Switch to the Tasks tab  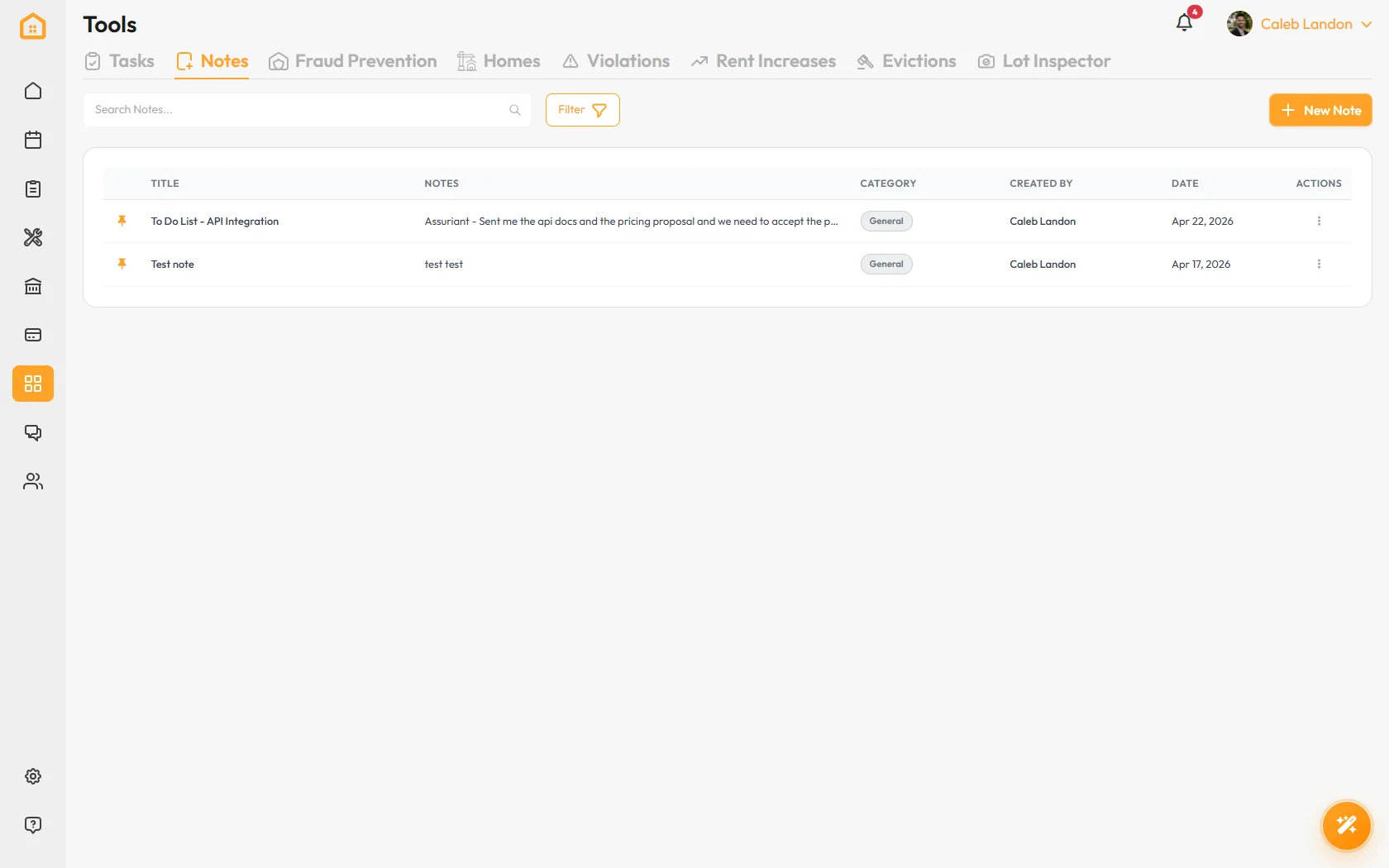pos(120,61)
